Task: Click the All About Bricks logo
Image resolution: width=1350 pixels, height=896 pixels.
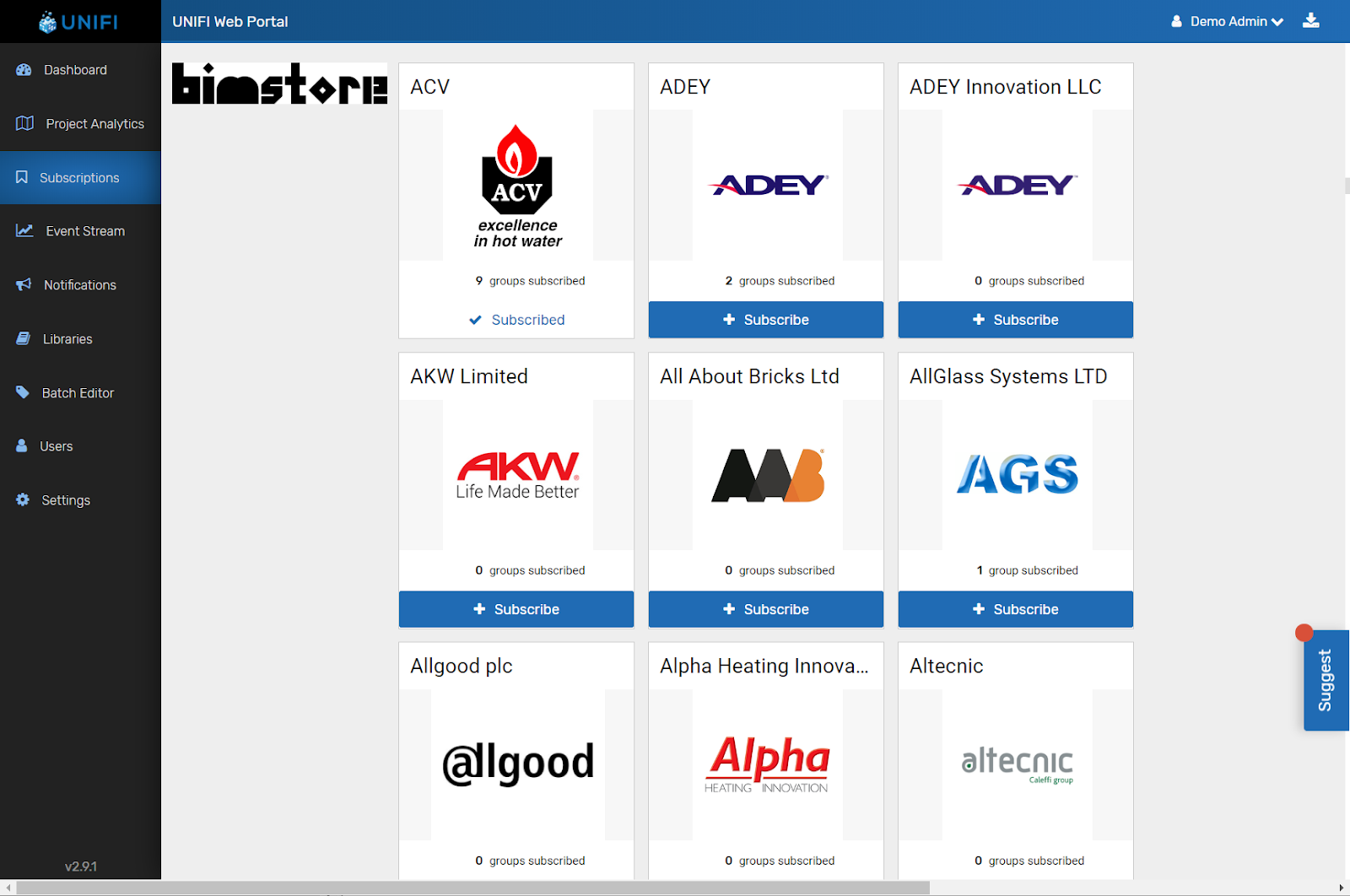Action: pos(768,475)
